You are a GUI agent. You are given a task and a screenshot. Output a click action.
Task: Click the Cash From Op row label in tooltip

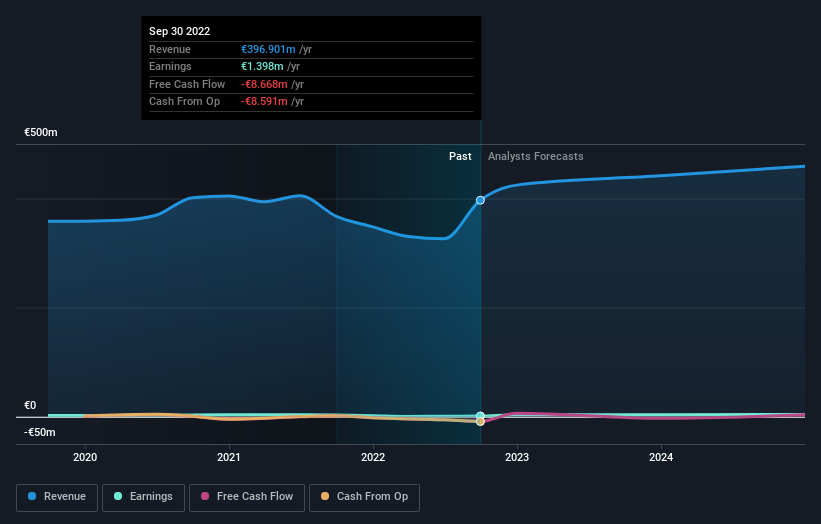click(x=184, y=102)
